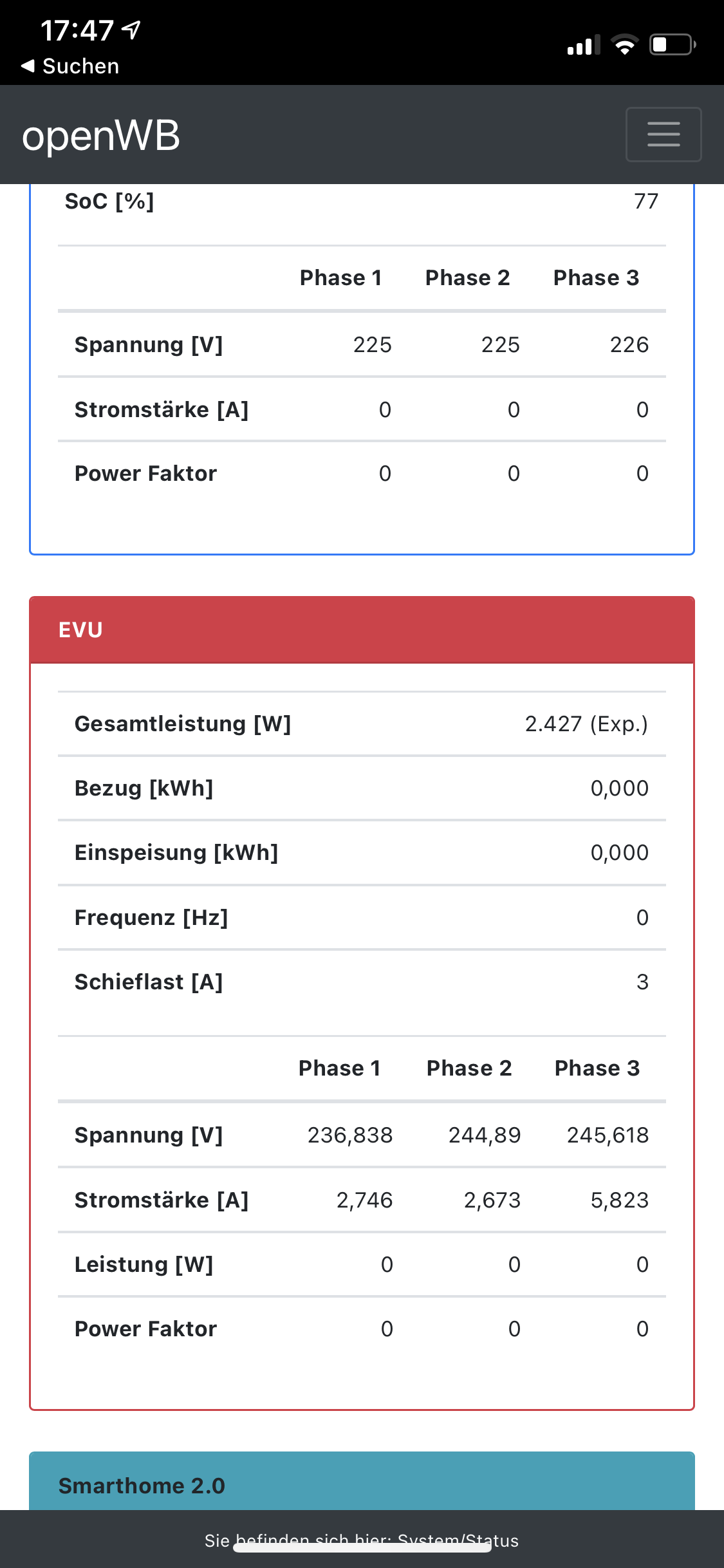Tap the cellular signal bars icon
Screen dimensions: 724x1568
(583, 45)
